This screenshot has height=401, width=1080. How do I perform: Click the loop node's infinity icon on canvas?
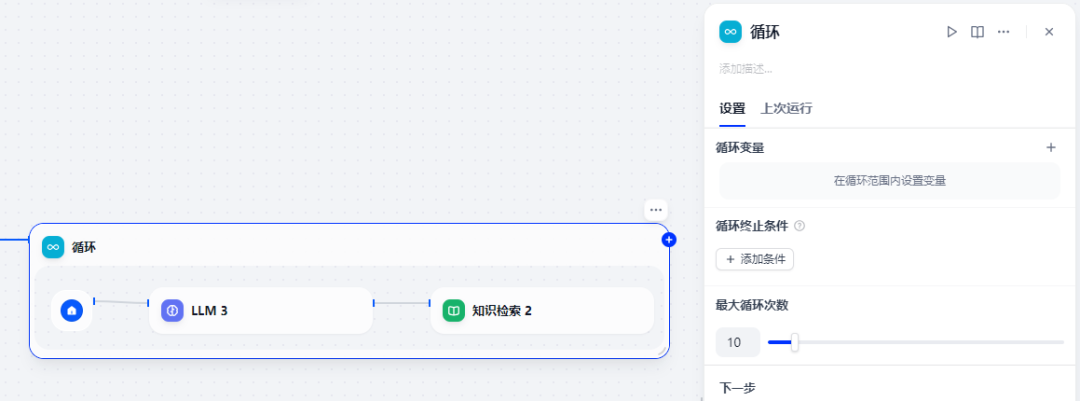pyautogui.click(x=53, y=247)
